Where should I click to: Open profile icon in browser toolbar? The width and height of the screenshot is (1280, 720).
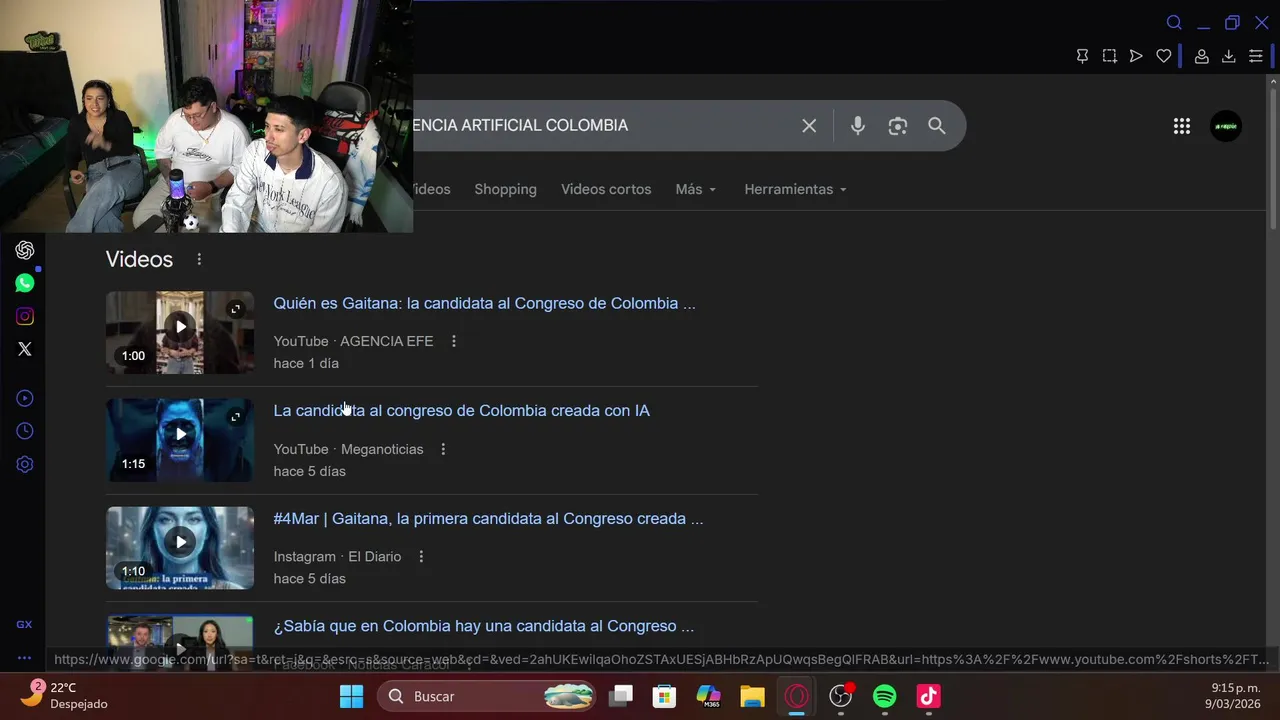tap(1202, 56)
